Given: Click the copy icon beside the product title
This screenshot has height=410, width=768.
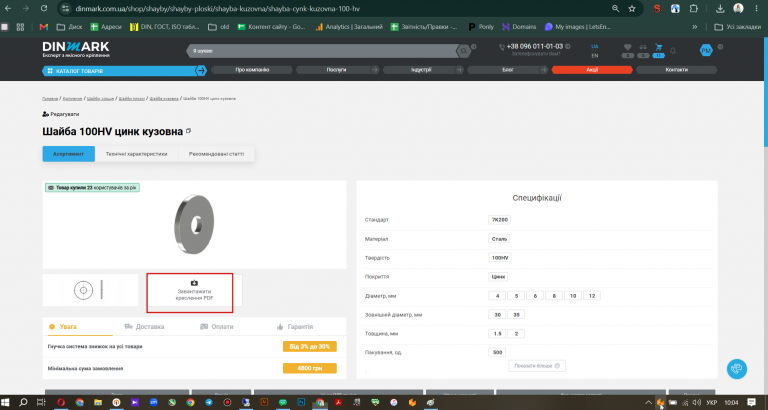Looking at the screenshot, I should click(x=189, y=131).
